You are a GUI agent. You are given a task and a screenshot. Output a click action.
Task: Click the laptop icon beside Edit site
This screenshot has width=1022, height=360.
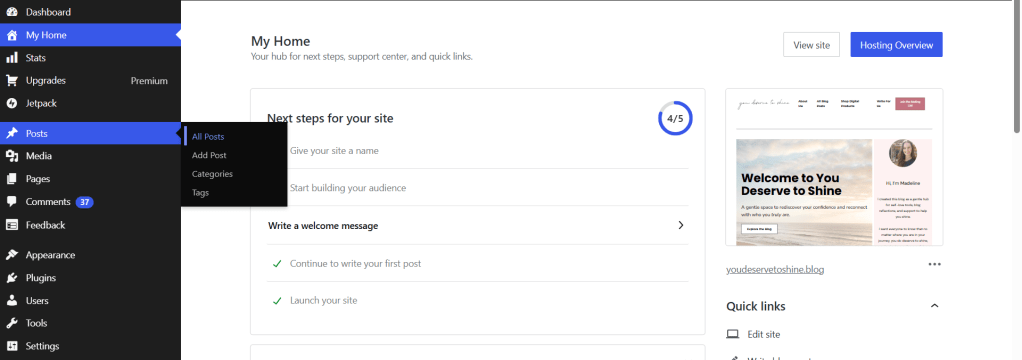733,335
